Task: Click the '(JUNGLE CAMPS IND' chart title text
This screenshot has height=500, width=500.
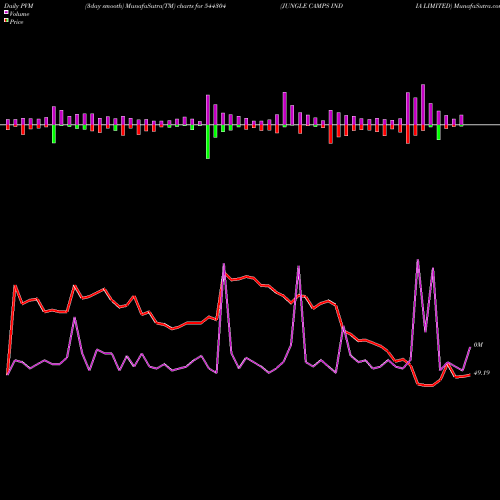Action: click(311, 6)
